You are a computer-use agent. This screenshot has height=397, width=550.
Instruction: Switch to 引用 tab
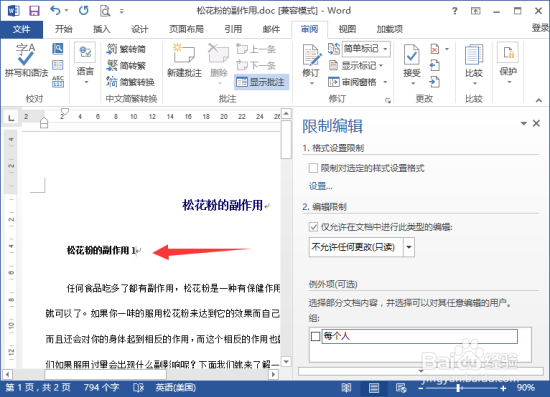coord(233,29)
